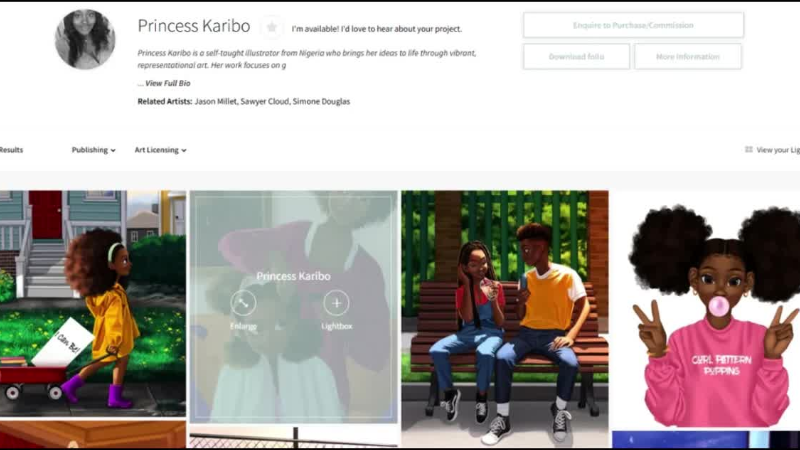Expand the Publishing dropdown
This screenshot has height=450, width=800.
(93, 150)
